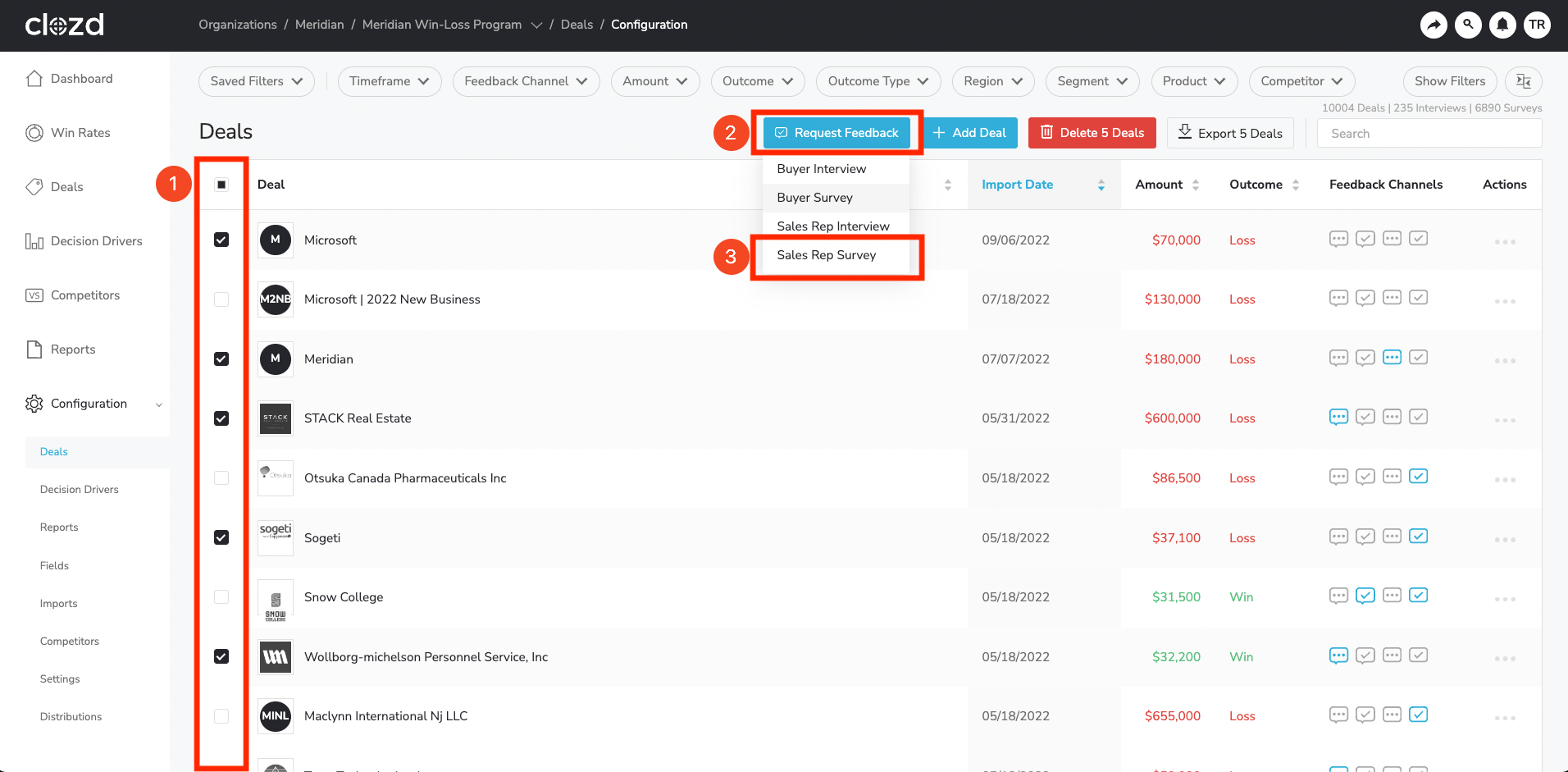Click the deals Search field

(1429, 134)
